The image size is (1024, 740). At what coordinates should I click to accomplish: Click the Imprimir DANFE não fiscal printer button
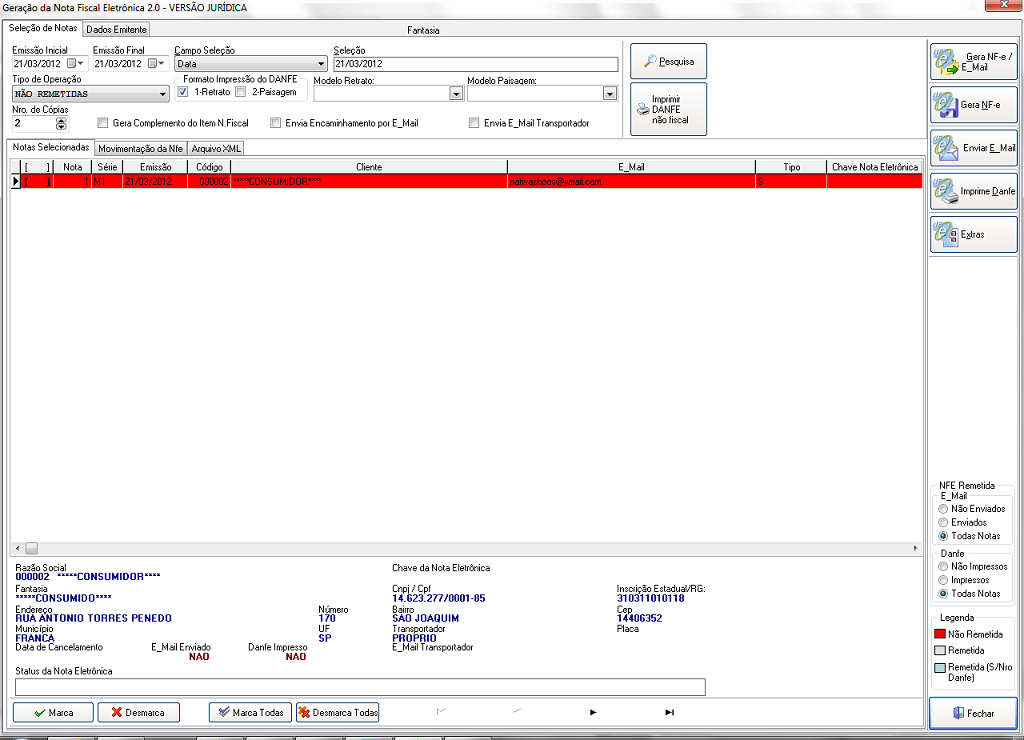pyautogui.click(x=668, y=109)
